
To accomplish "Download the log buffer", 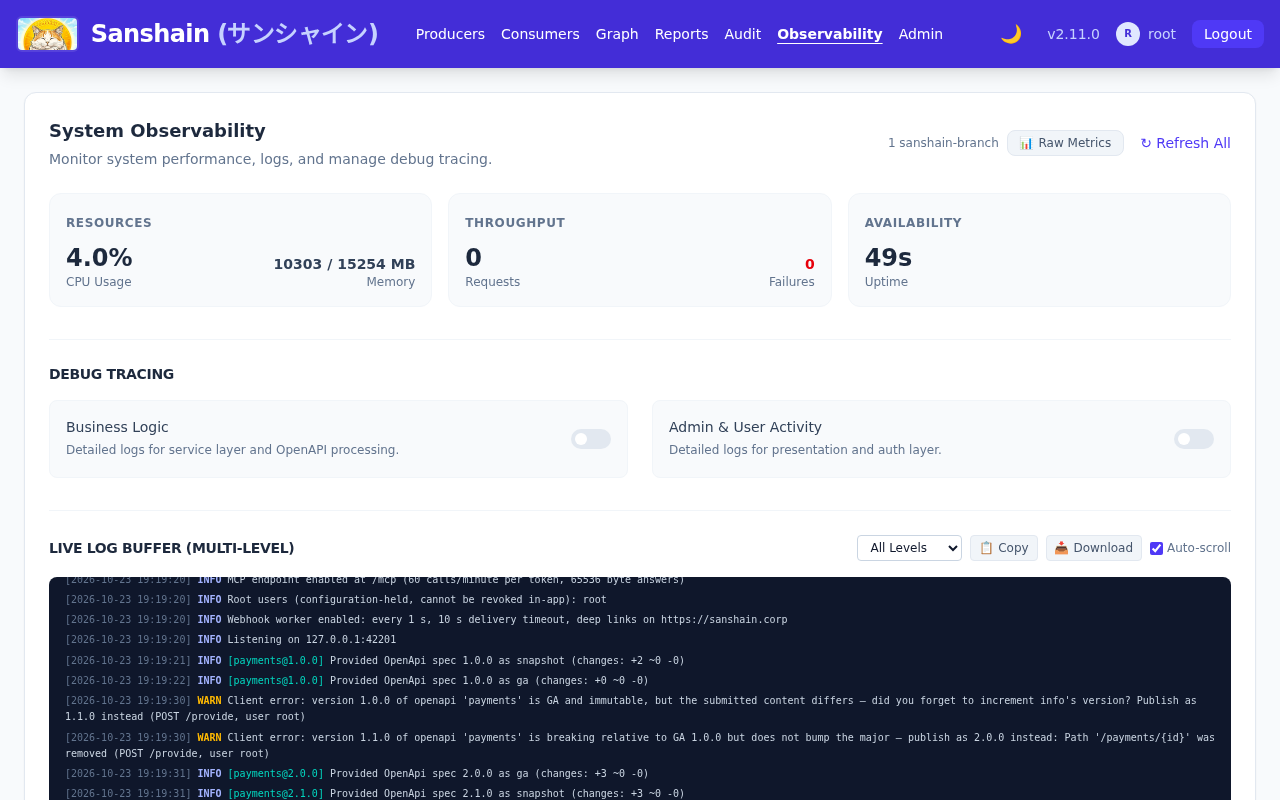I will 1094,548.
